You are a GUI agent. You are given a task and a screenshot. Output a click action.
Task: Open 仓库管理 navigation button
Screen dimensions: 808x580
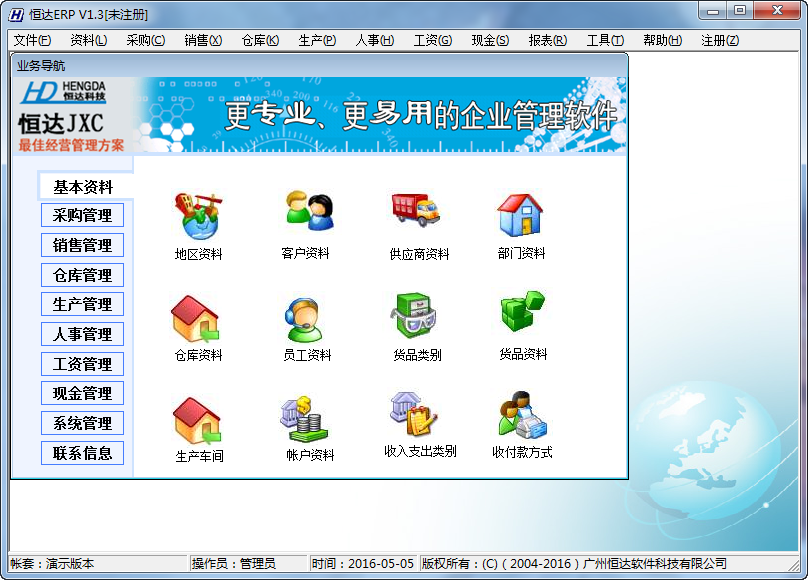[82, 275]
